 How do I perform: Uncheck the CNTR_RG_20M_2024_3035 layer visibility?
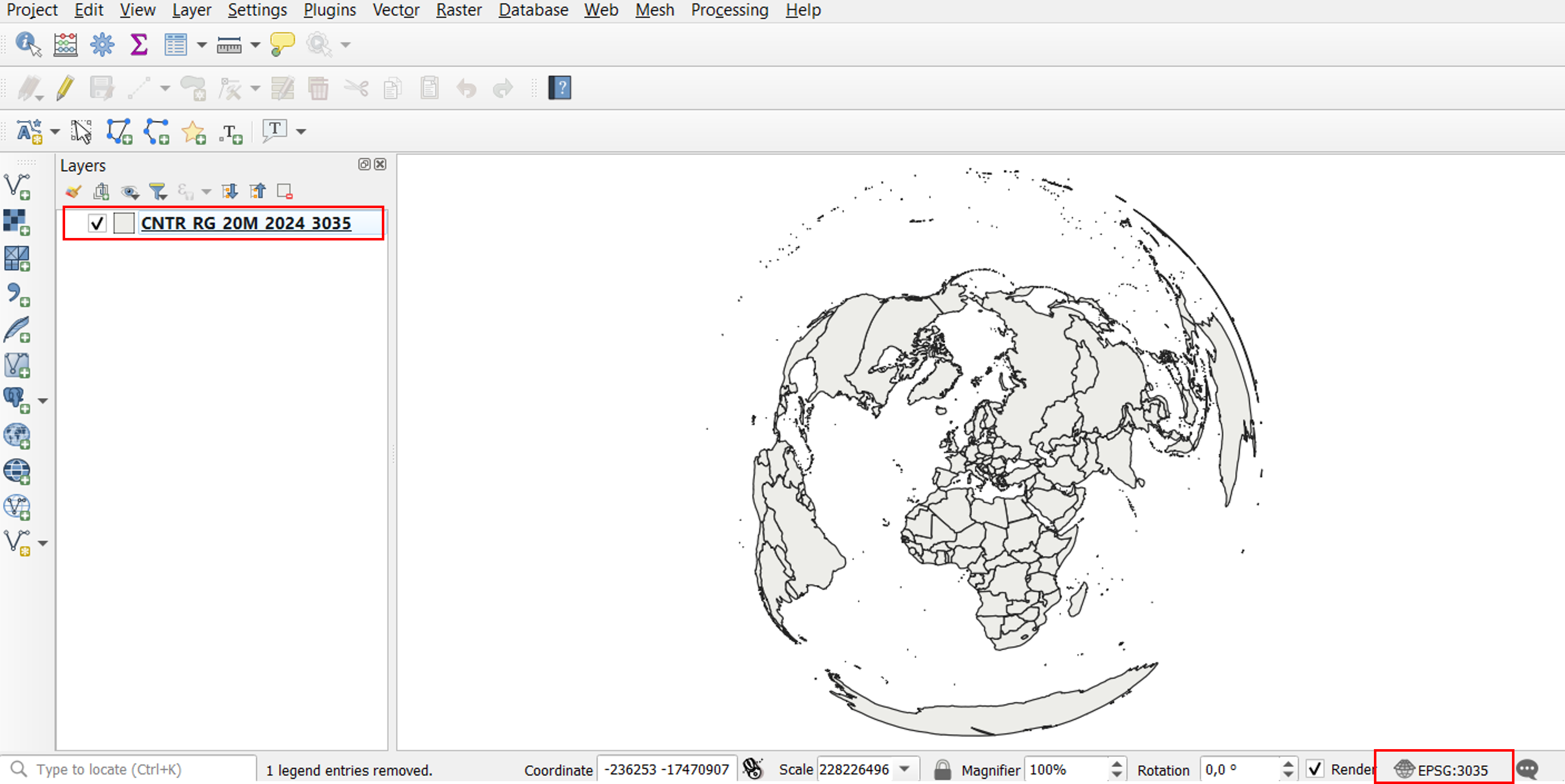pyautogui.click(x=97, y=223)
